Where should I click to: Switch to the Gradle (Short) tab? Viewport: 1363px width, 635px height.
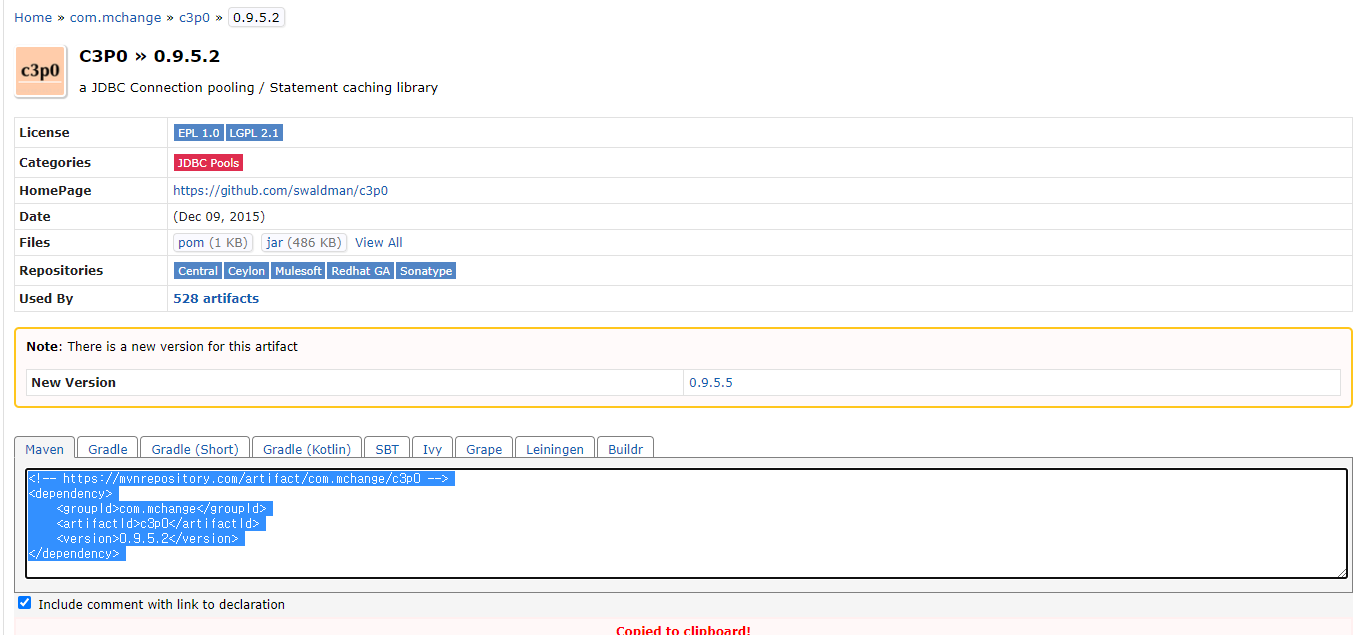(195, 449)
